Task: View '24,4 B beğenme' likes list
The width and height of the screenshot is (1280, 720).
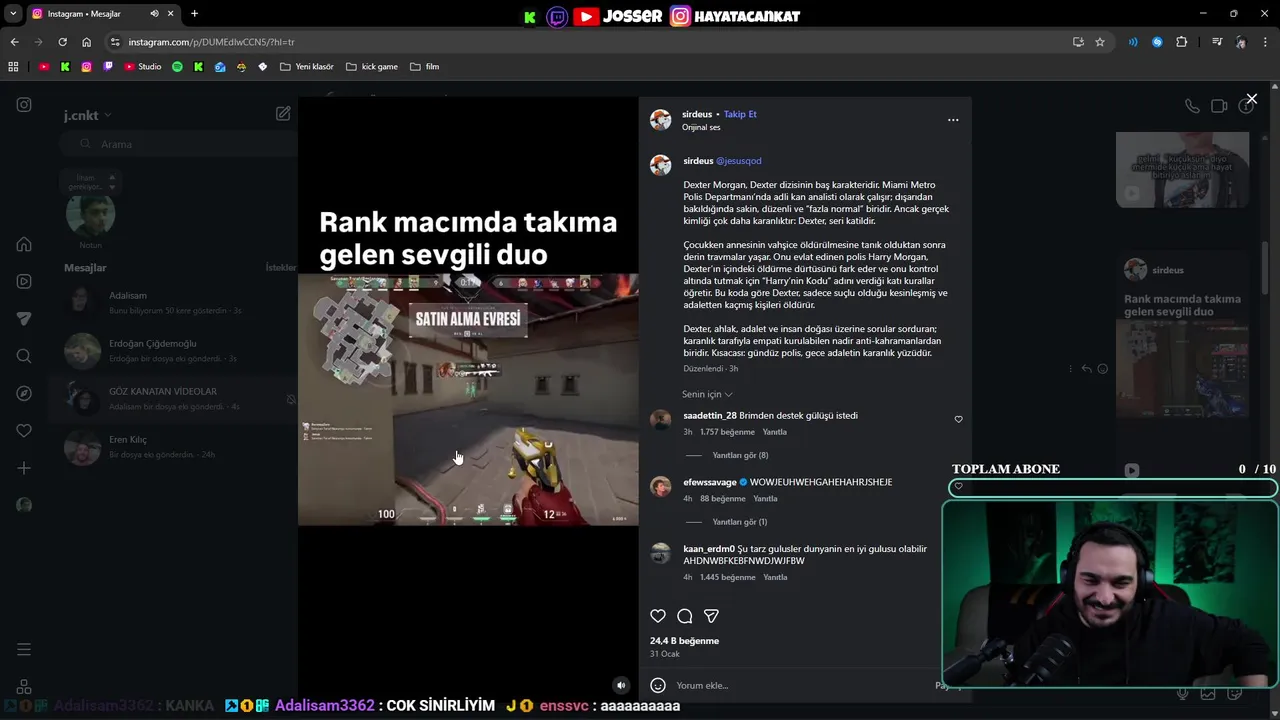Action: [x=684, y=641]
